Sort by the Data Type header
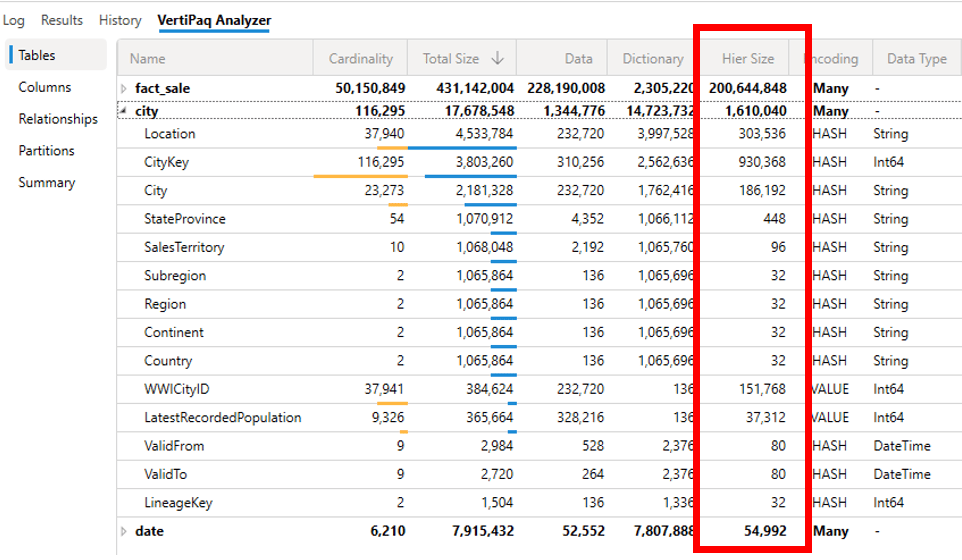This screenshot has height=560, width=962. coord(916,58)
